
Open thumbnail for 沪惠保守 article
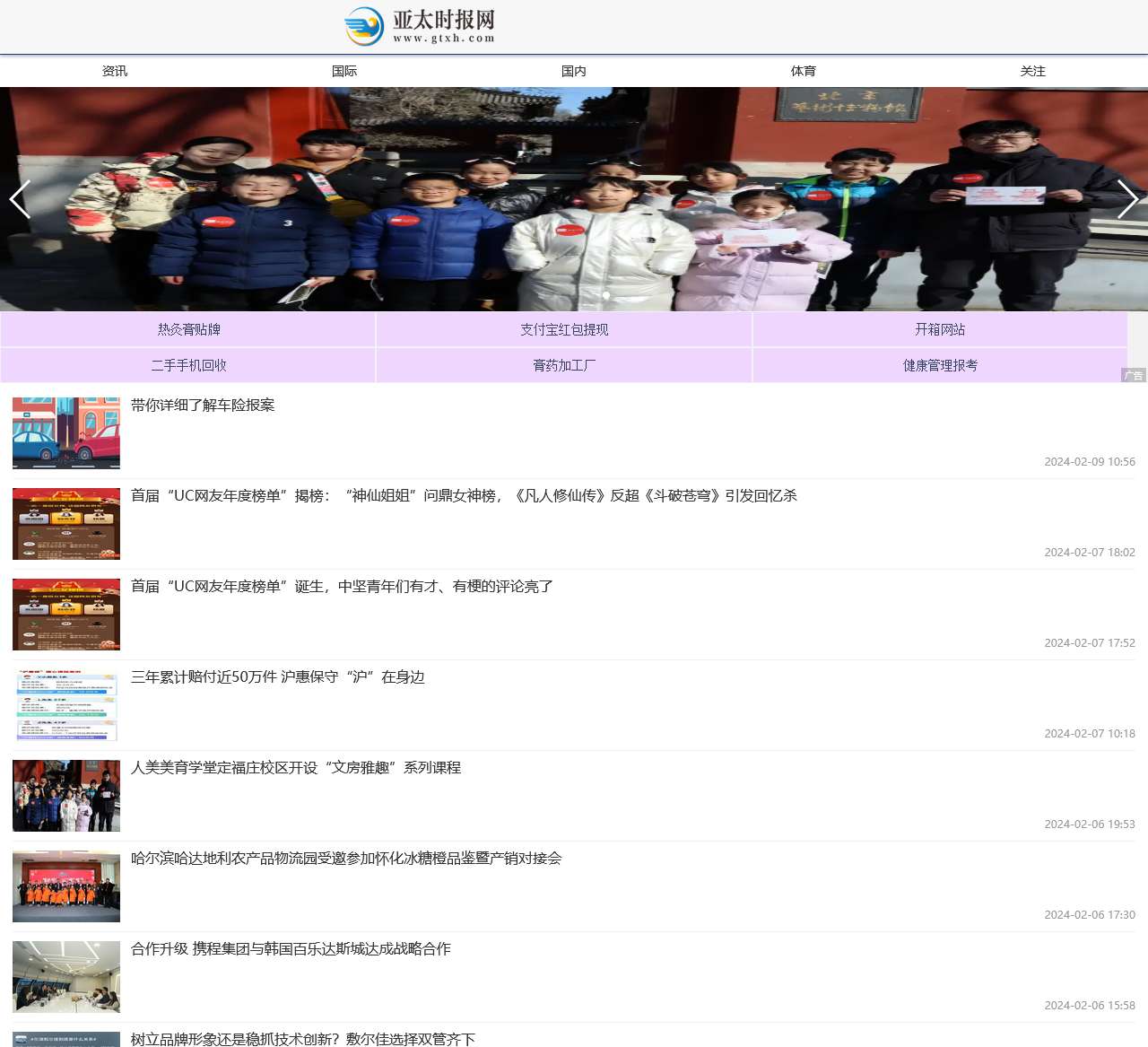coord(66,705)
